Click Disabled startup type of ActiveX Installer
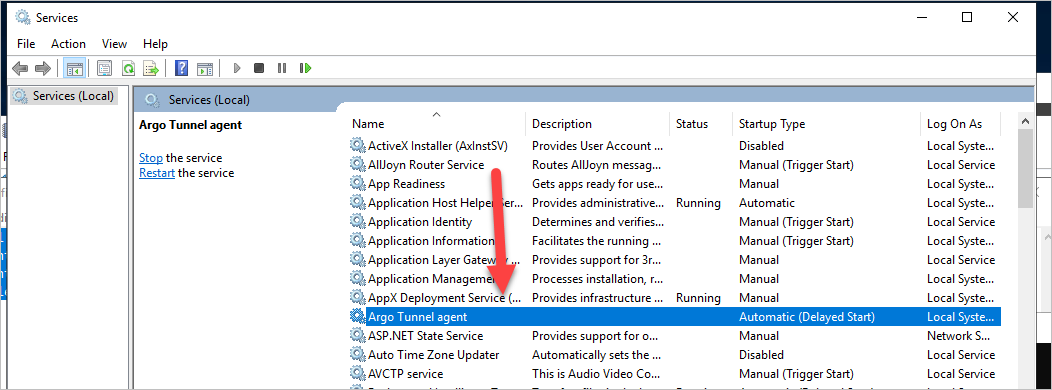The image size is (1052, 390). [x=761, y=146]
